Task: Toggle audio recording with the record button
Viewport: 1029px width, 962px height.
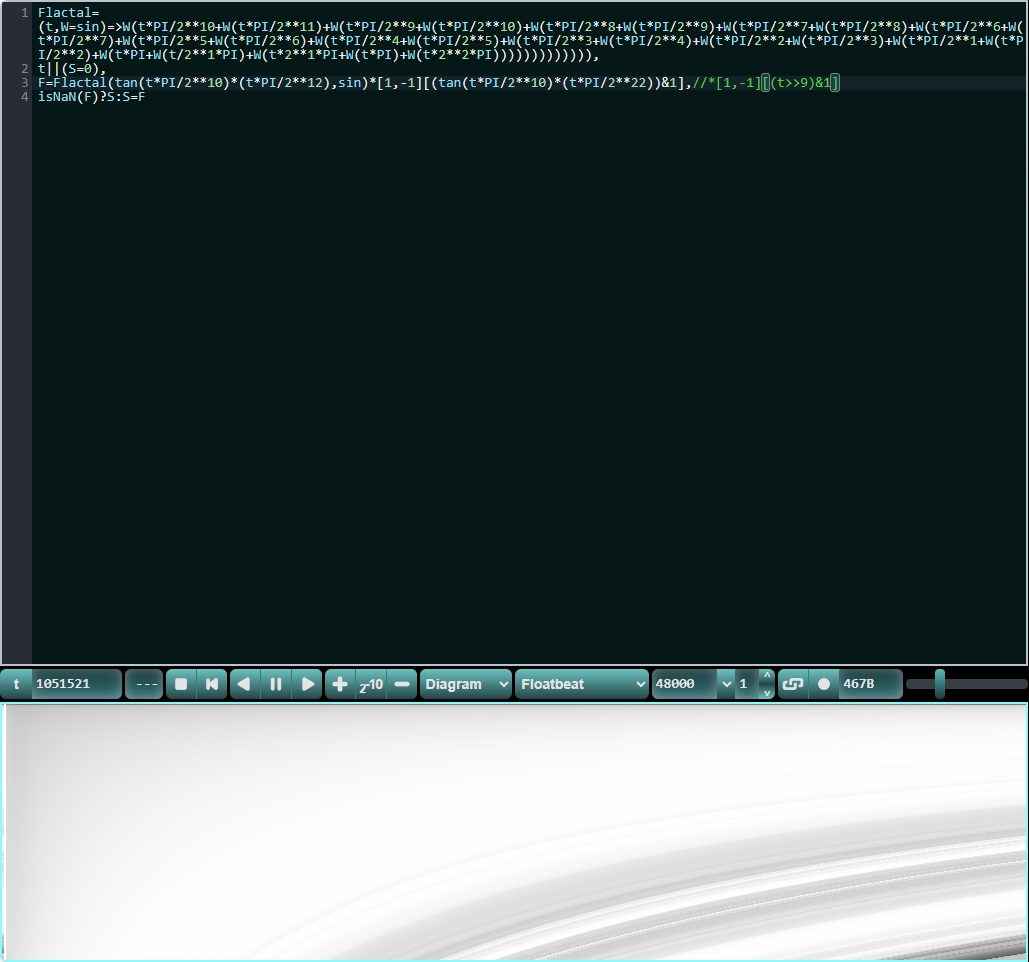Action: point(824,684)
